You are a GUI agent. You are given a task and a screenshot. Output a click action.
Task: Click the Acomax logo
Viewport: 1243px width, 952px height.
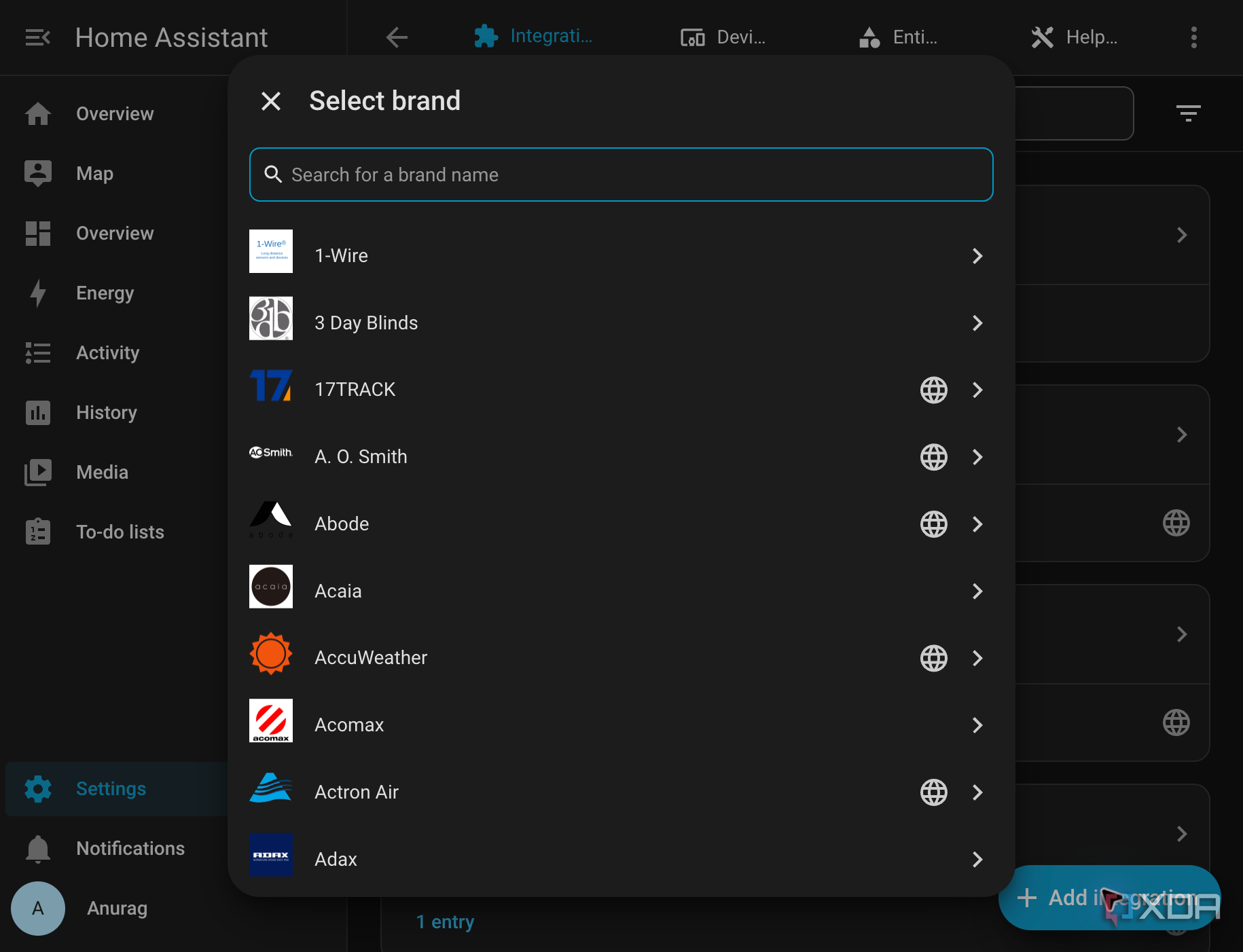coord(271,720)
